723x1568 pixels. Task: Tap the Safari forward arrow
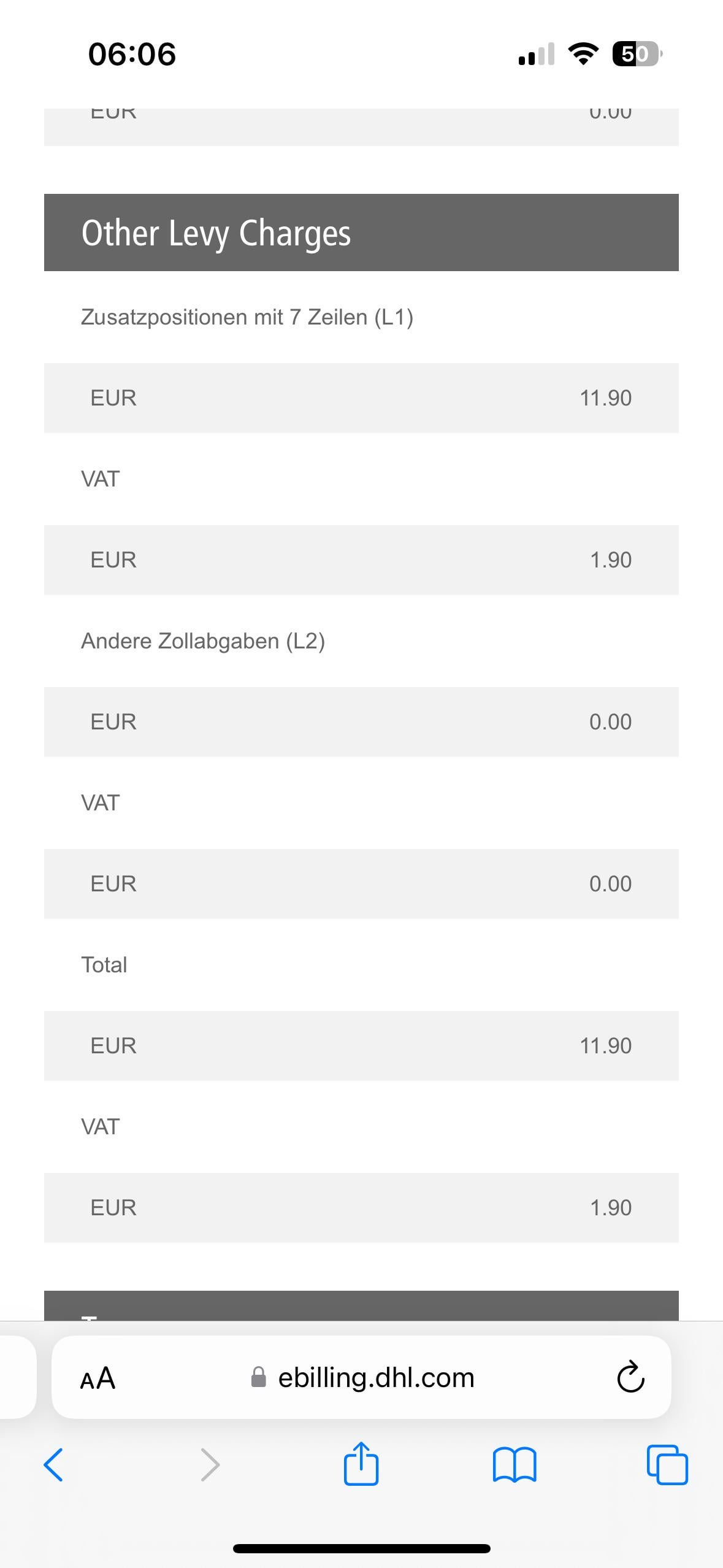210,1465
